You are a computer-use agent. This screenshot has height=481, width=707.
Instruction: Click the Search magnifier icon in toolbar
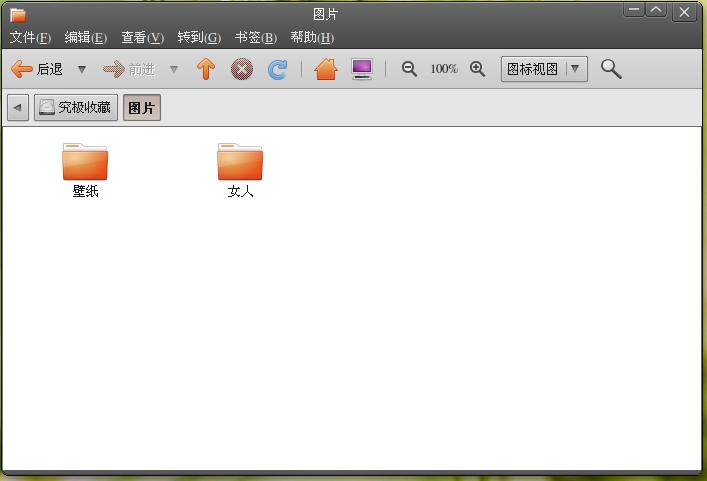(611, 69)
